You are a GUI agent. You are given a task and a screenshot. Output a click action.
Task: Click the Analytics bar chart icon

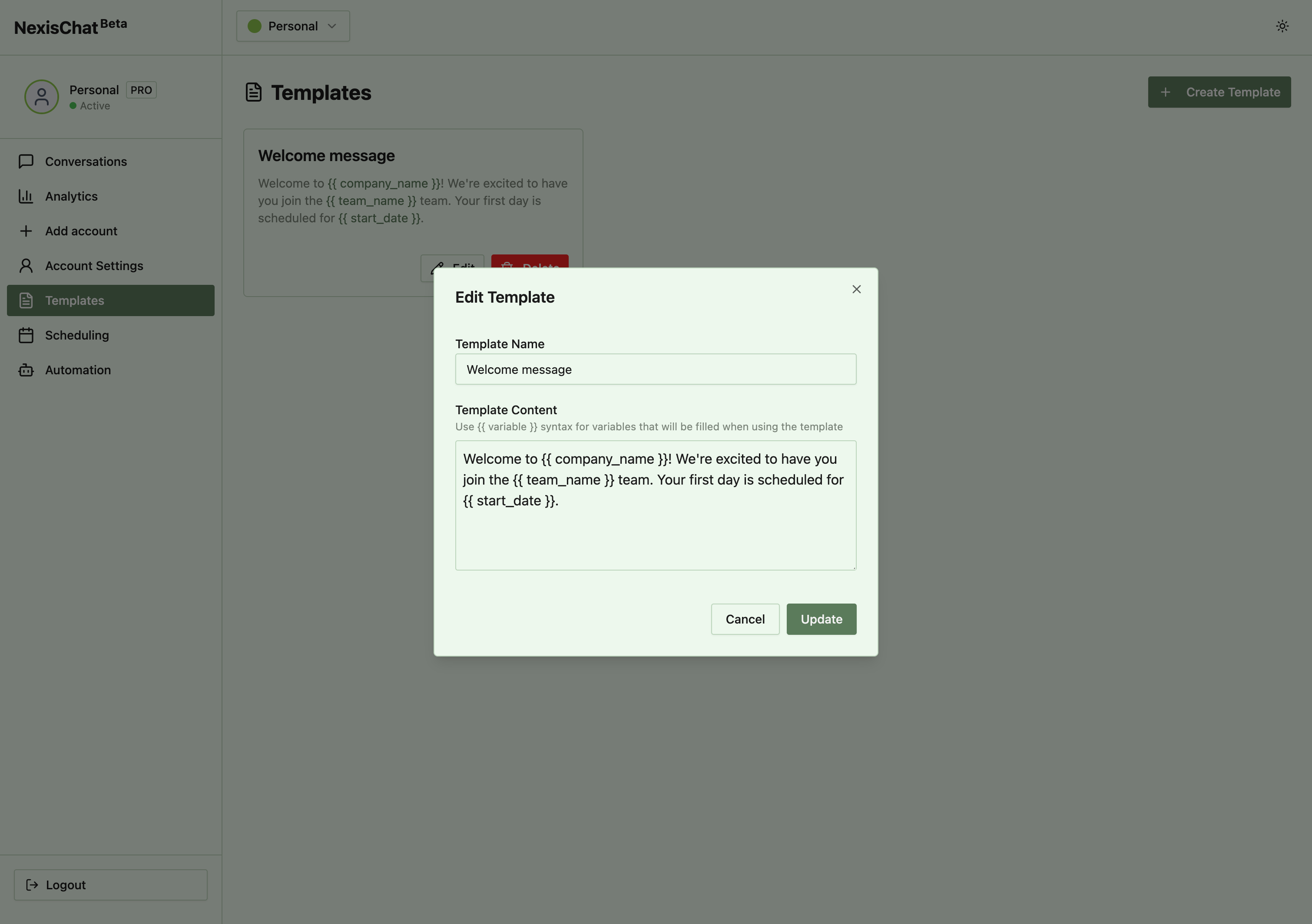26,196
